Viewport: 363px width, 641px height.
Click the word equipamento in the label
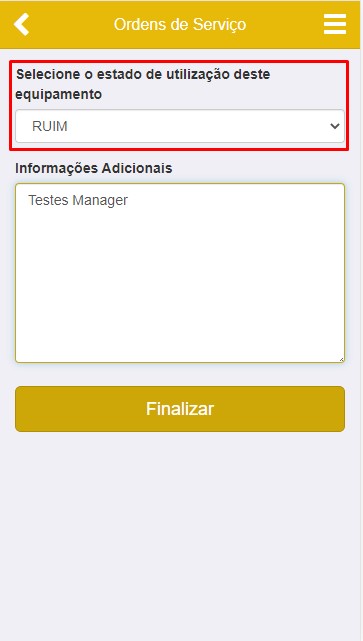58,94
